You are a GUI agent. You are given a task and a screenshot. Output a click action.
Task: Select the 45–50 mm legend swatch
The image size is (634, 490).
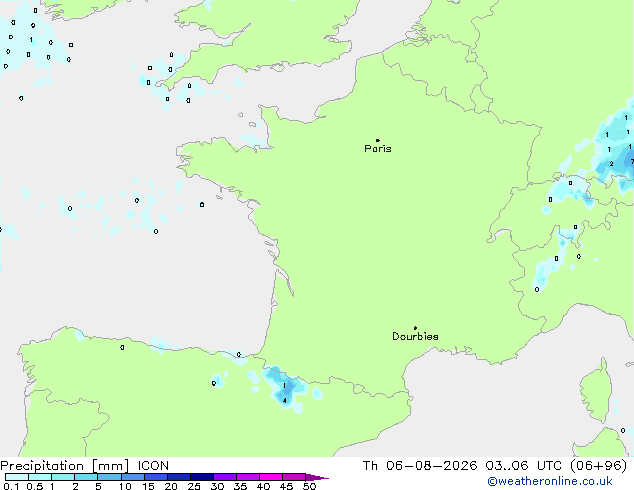[294, 477]
